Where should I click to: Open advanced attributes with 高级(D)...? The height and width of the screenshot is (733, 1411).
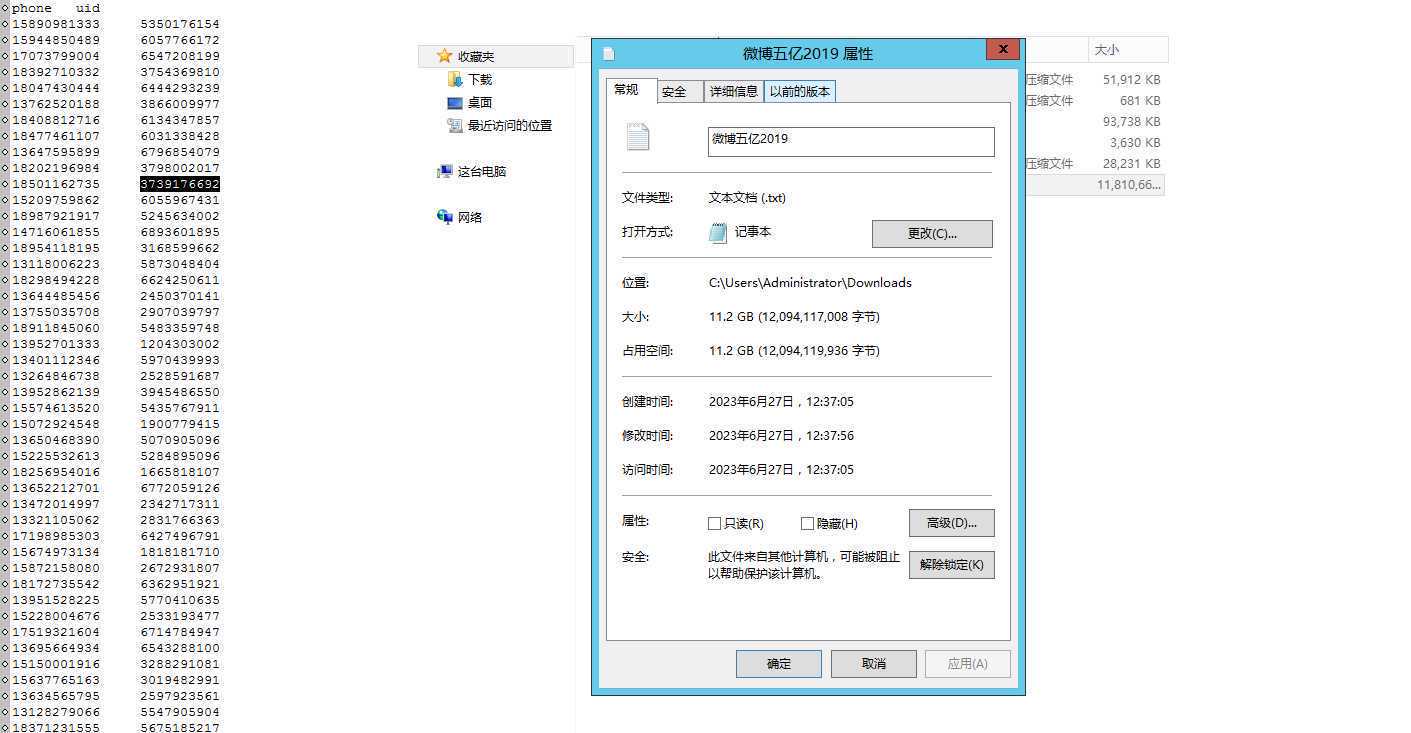click(951, 523)
